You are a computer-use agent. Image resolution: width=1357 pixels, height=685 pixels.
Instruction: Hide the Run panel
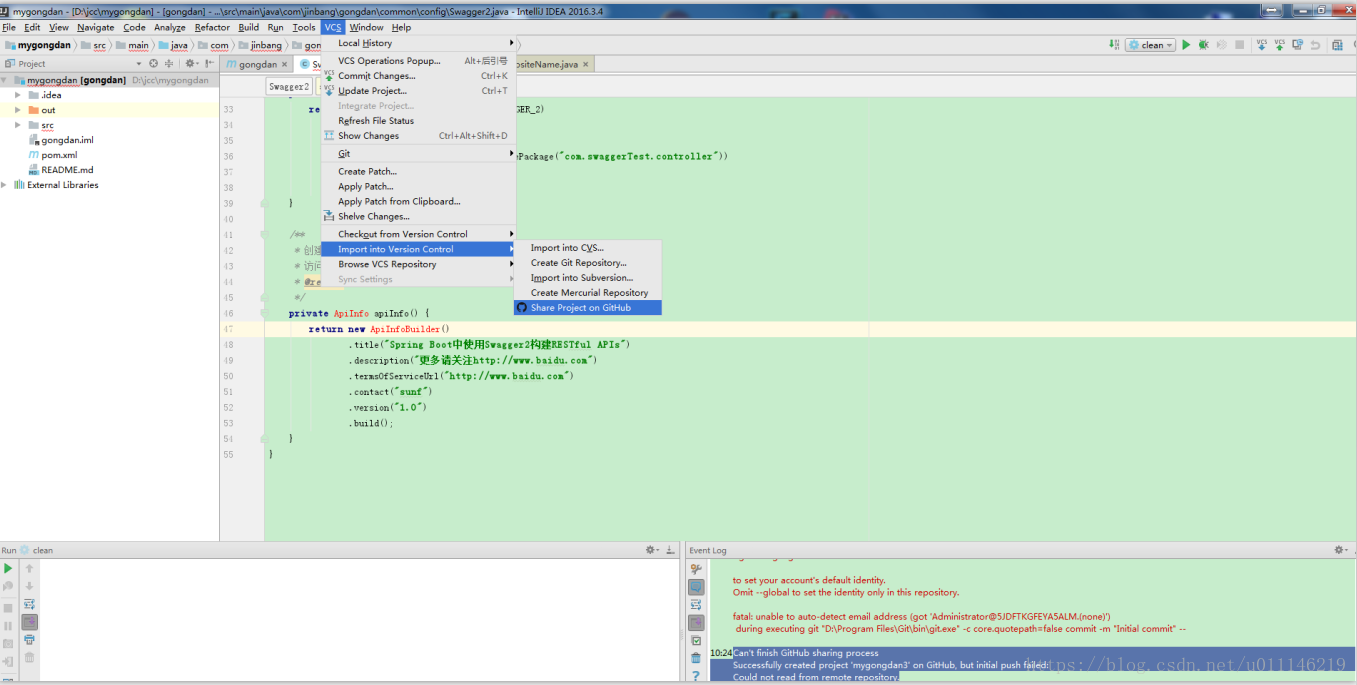[670, 550]
